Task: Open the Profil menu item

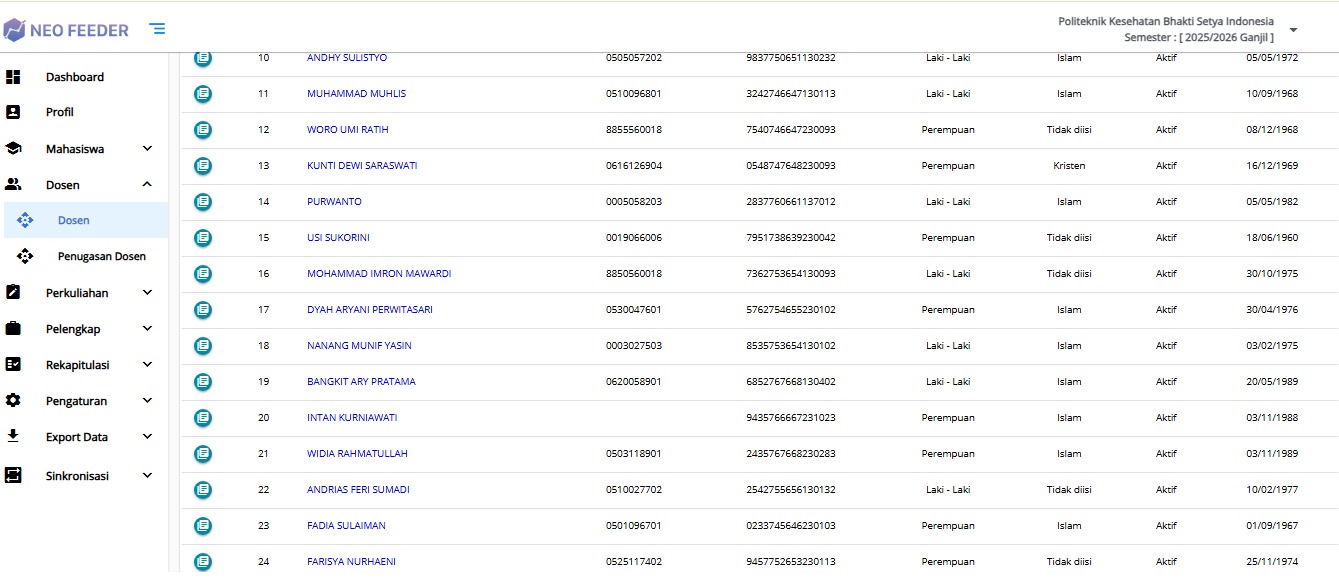Action: click(x=60, y=113)
